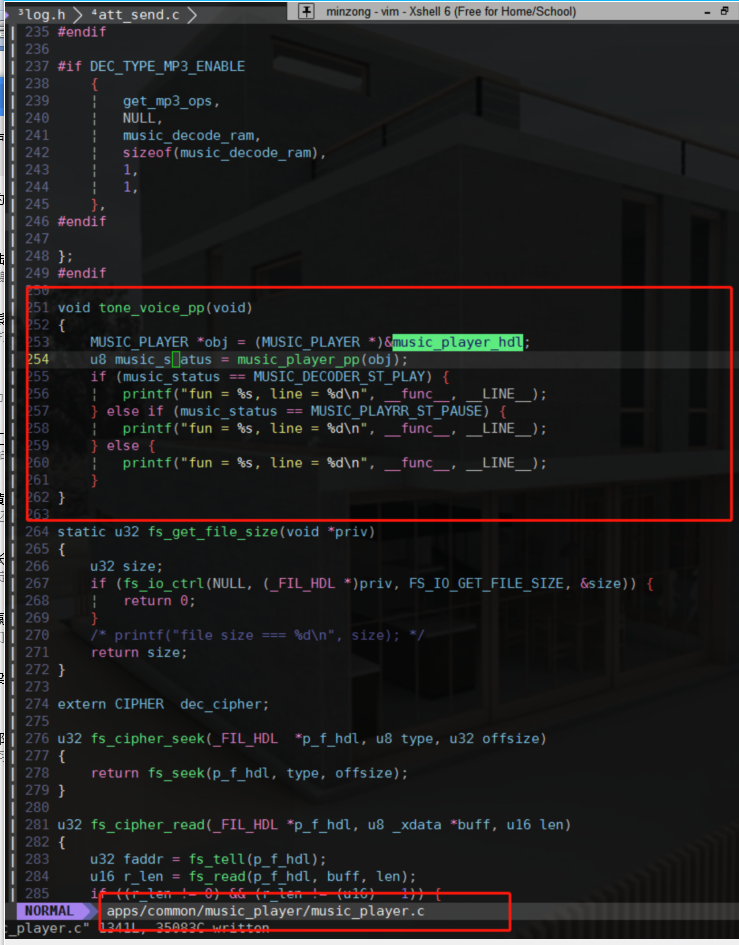Click the NORMAL mode indicator in status line
The height and width of the screenshot is (945, 739).
point(49,911)
